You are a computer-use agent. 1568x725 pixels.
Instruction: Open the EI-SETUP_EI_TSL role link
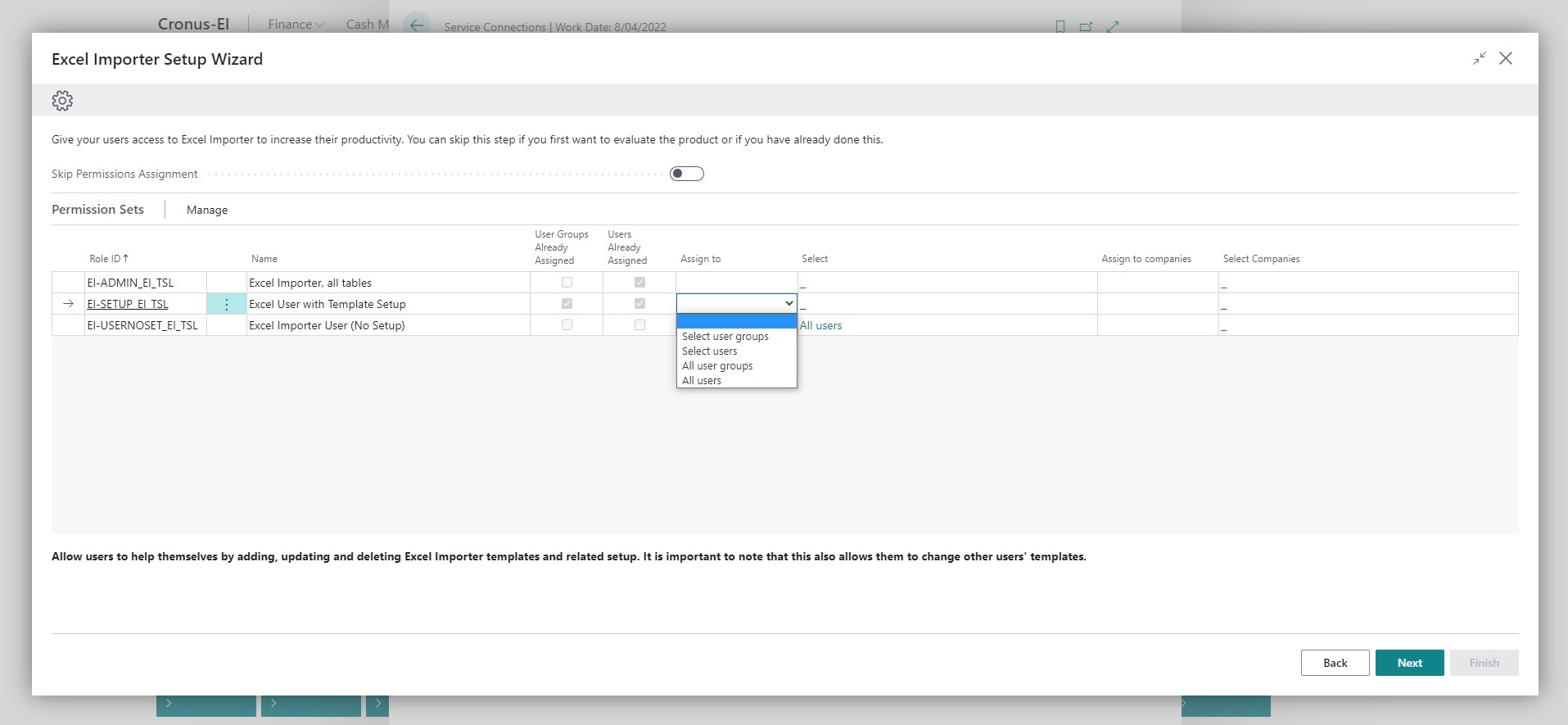pos(128,304)
